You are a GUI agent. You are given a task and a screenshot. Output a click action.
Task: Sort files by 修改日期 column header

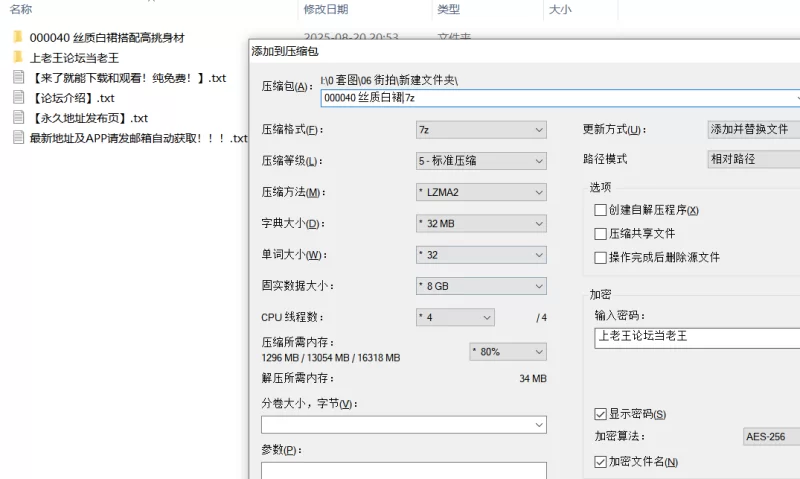pos(324,9)
